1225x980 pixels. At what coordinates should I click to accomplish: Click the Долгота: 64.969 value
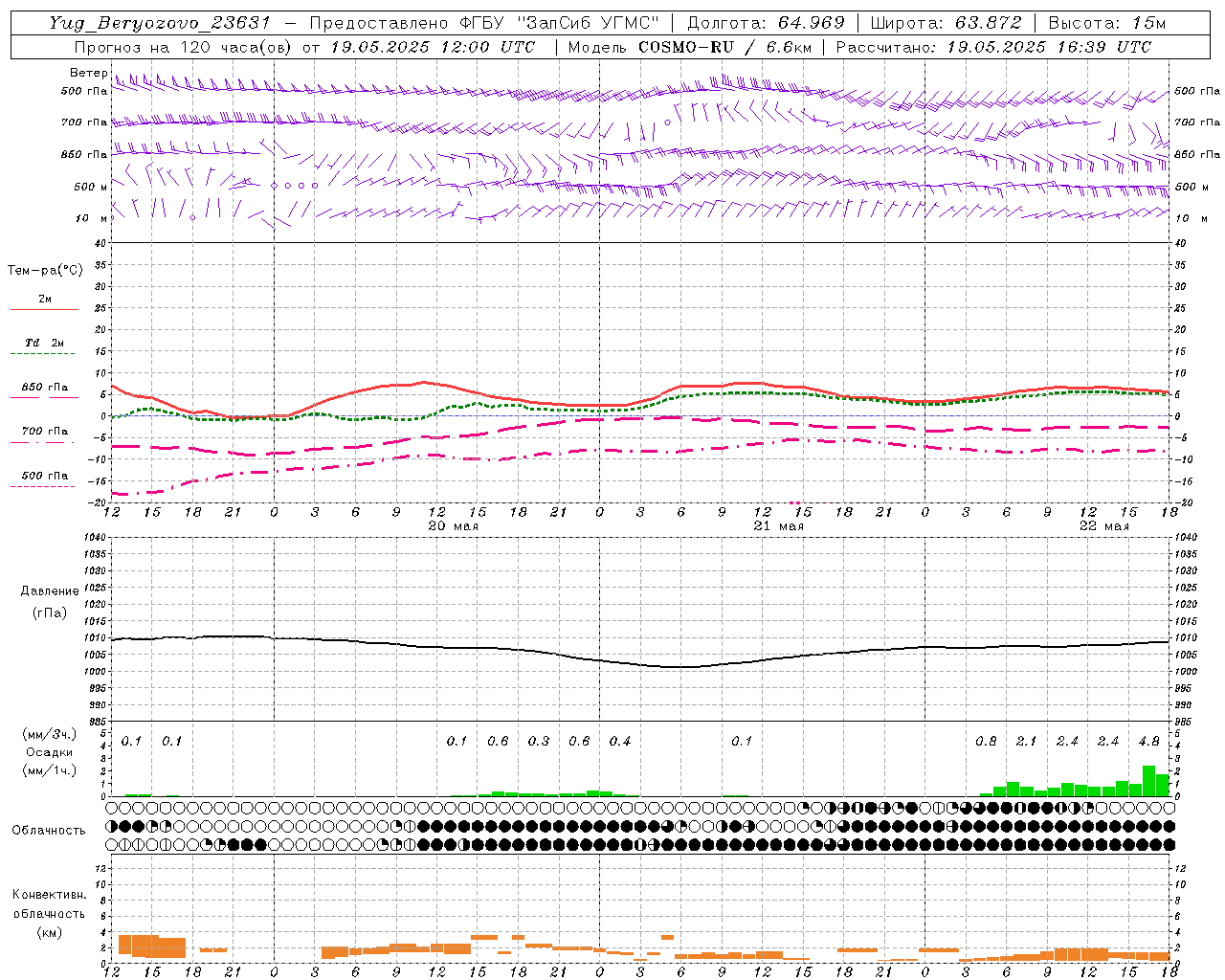766,23
